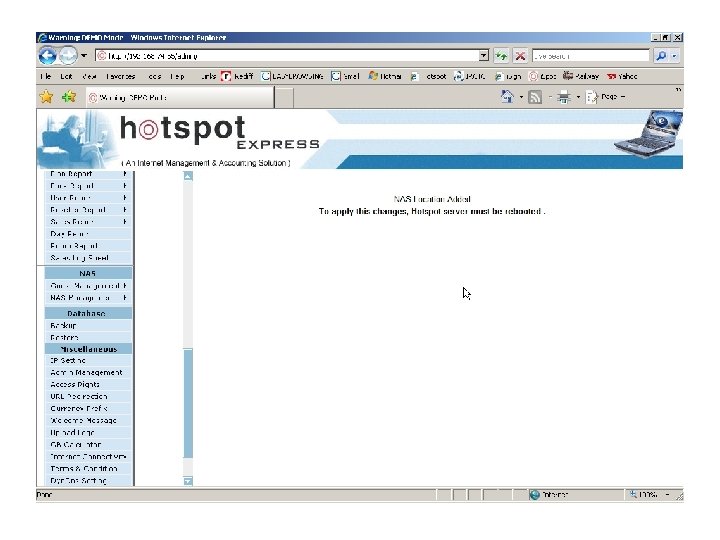Click the RSS feeds icon
This screenshot has width=720, height=540.
pos(535,97)
